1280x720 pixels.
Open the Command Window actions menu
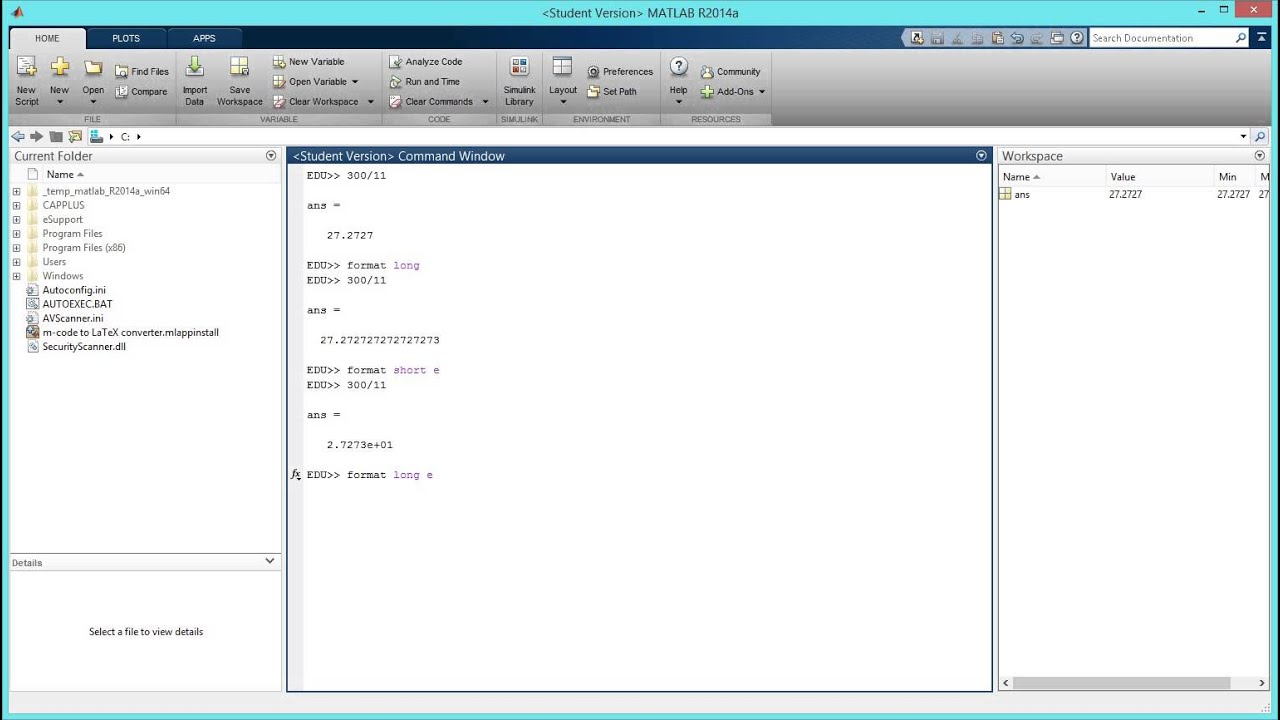[x=981, y=156]
